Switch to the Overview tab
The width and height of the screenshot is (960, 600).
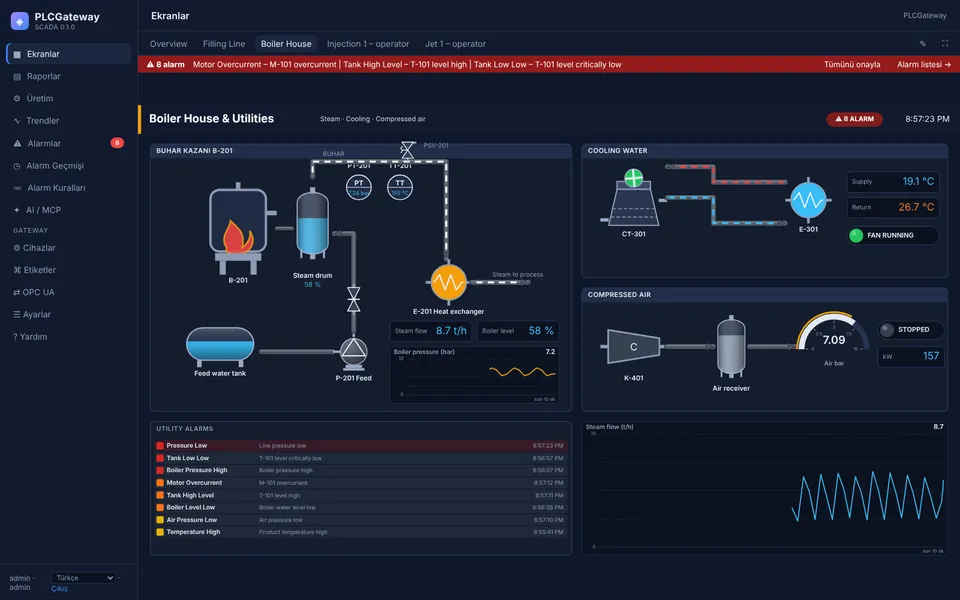pyautogui.click(x=168, y=44)
